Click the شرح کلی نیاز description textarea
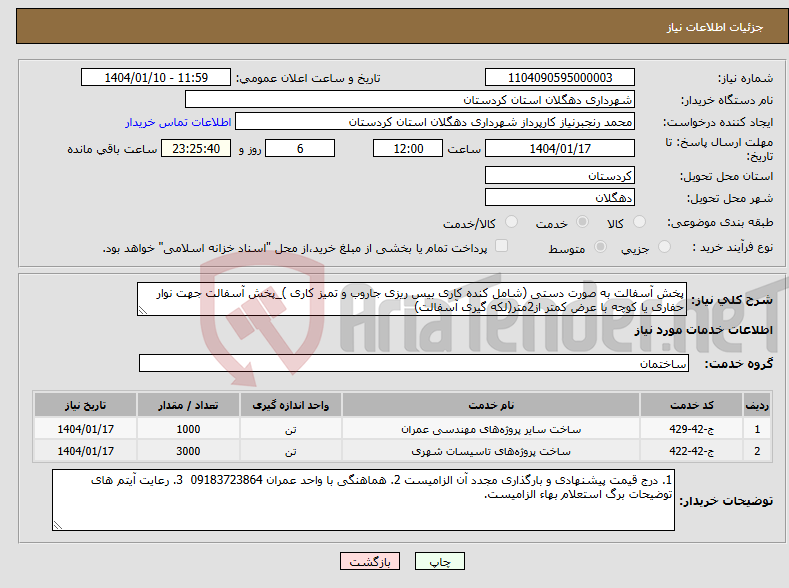Screen dimensions: 789x588 tap(412, 299)
